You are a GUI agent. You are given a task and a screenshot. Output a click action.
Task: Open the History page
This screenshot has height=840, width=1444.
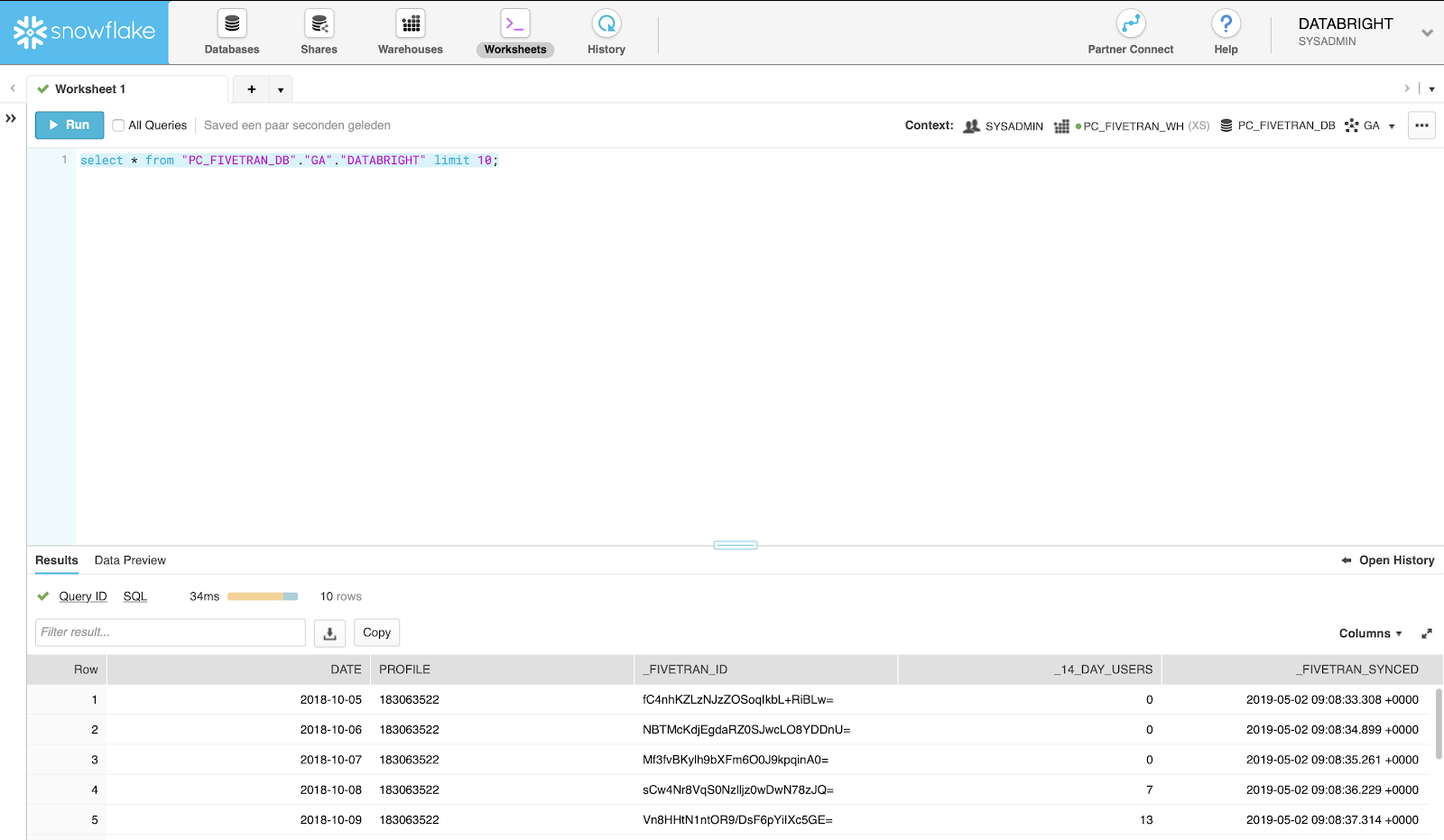(606, 32)
